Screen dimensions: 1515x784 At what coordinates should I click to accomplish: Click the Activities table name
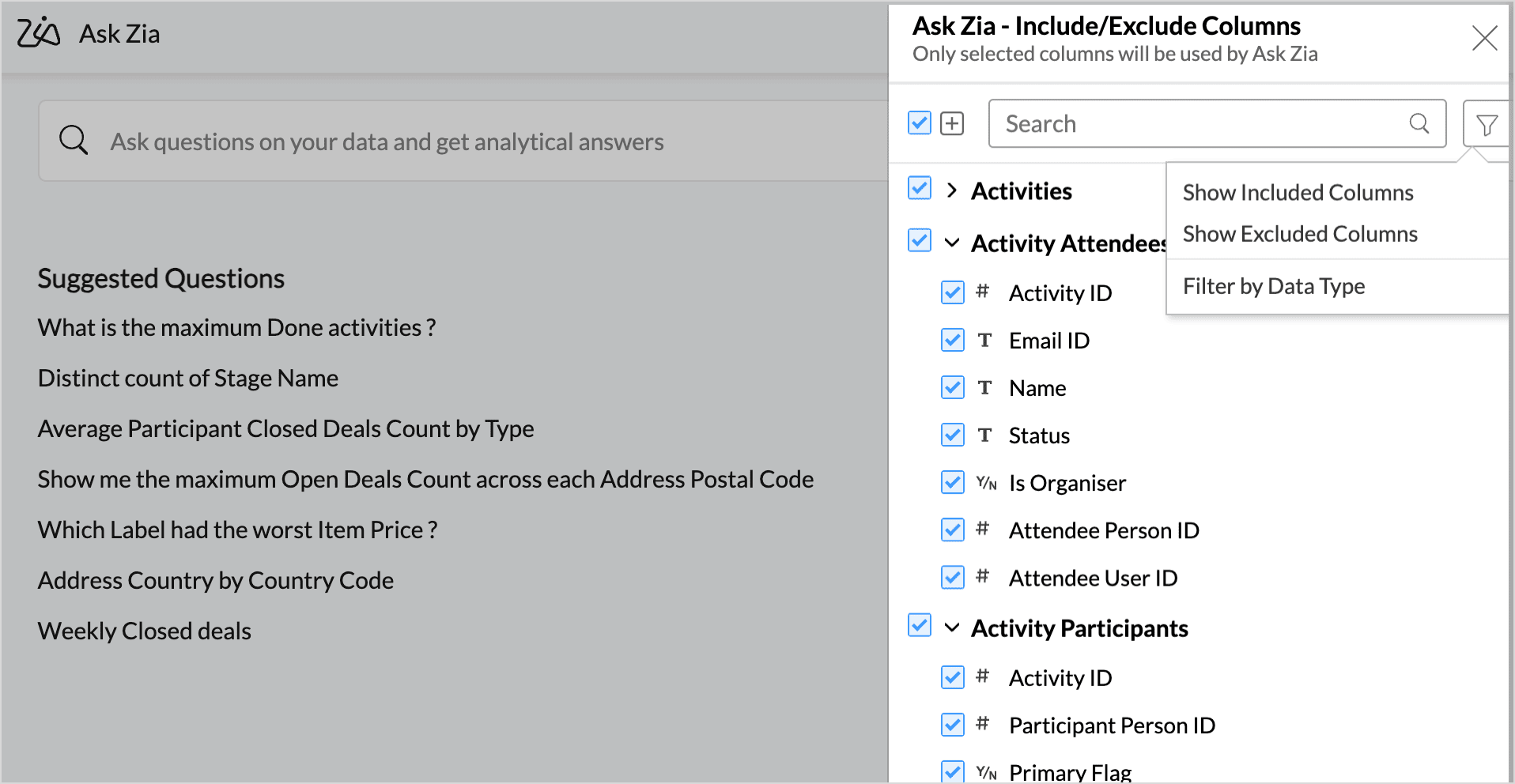(1022, 190)
